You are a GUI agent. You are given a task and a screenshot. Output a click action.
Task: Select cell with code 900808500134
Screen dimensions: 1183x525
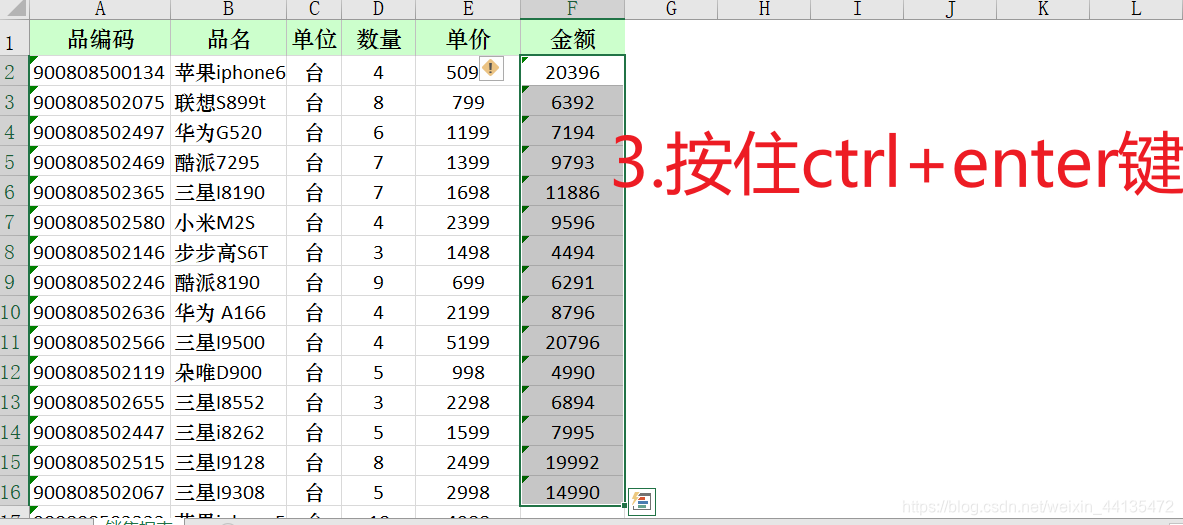(100, 72)
